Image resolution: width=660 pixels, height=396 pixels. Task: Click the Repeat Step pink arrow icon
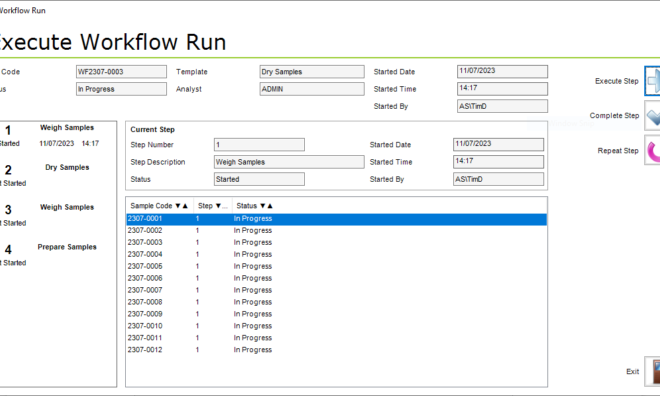pos(653,151)
